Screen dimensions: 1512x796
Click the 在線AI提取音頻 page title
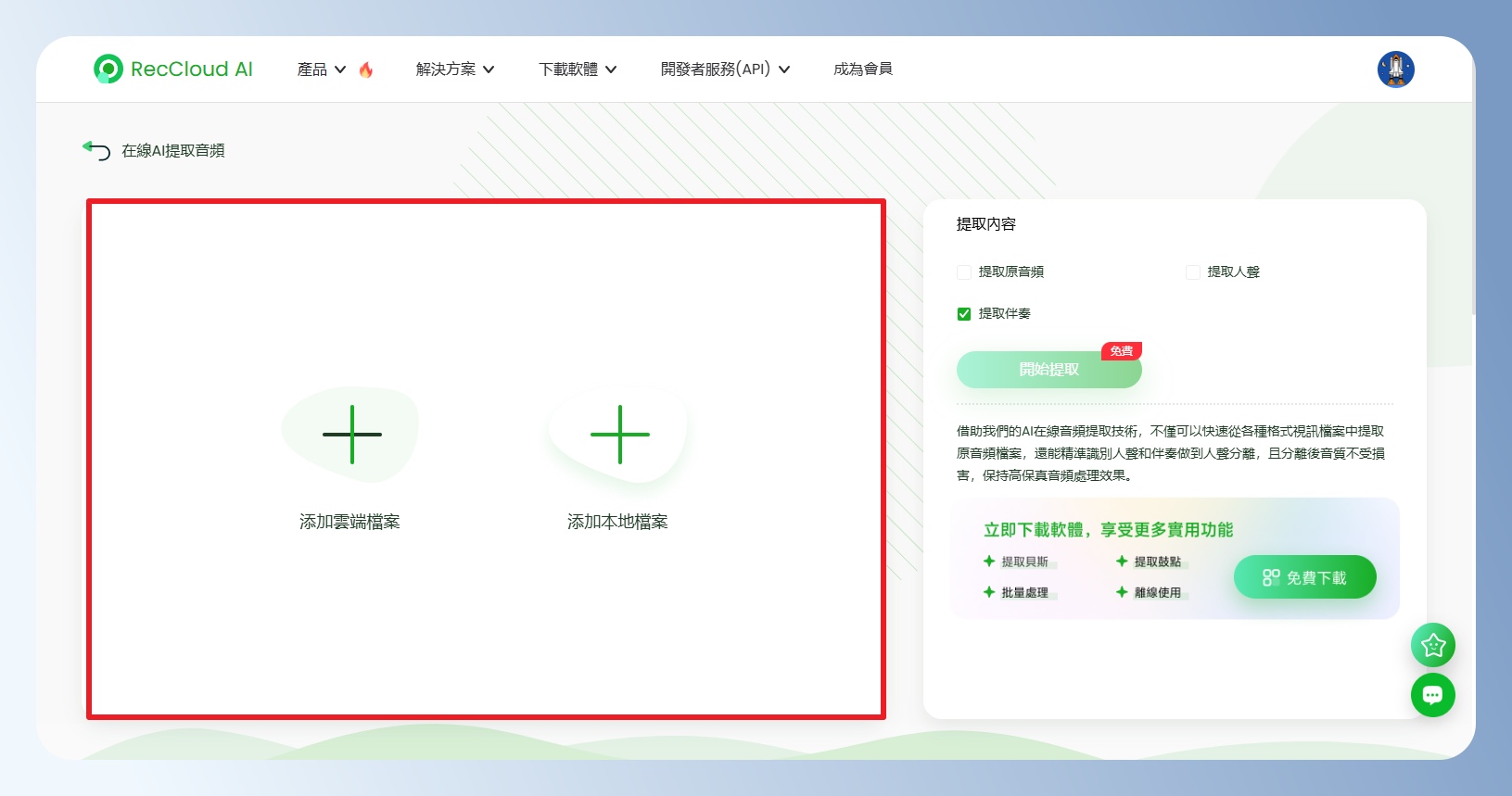click(173, 151)
